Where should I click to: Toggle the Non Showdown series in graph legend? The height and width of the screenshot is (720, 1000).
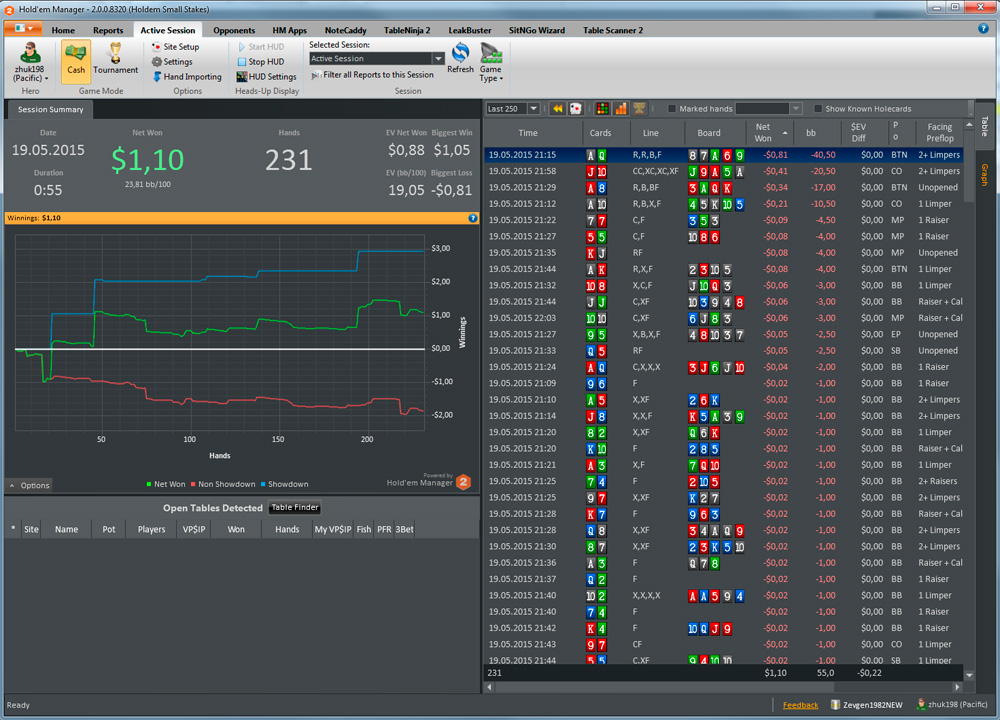(223, 484)
